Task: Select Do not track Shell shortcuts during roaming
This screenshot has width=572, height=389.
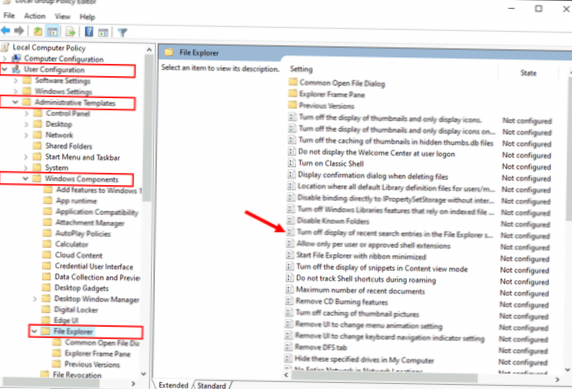Action: (x=366, y=280)
